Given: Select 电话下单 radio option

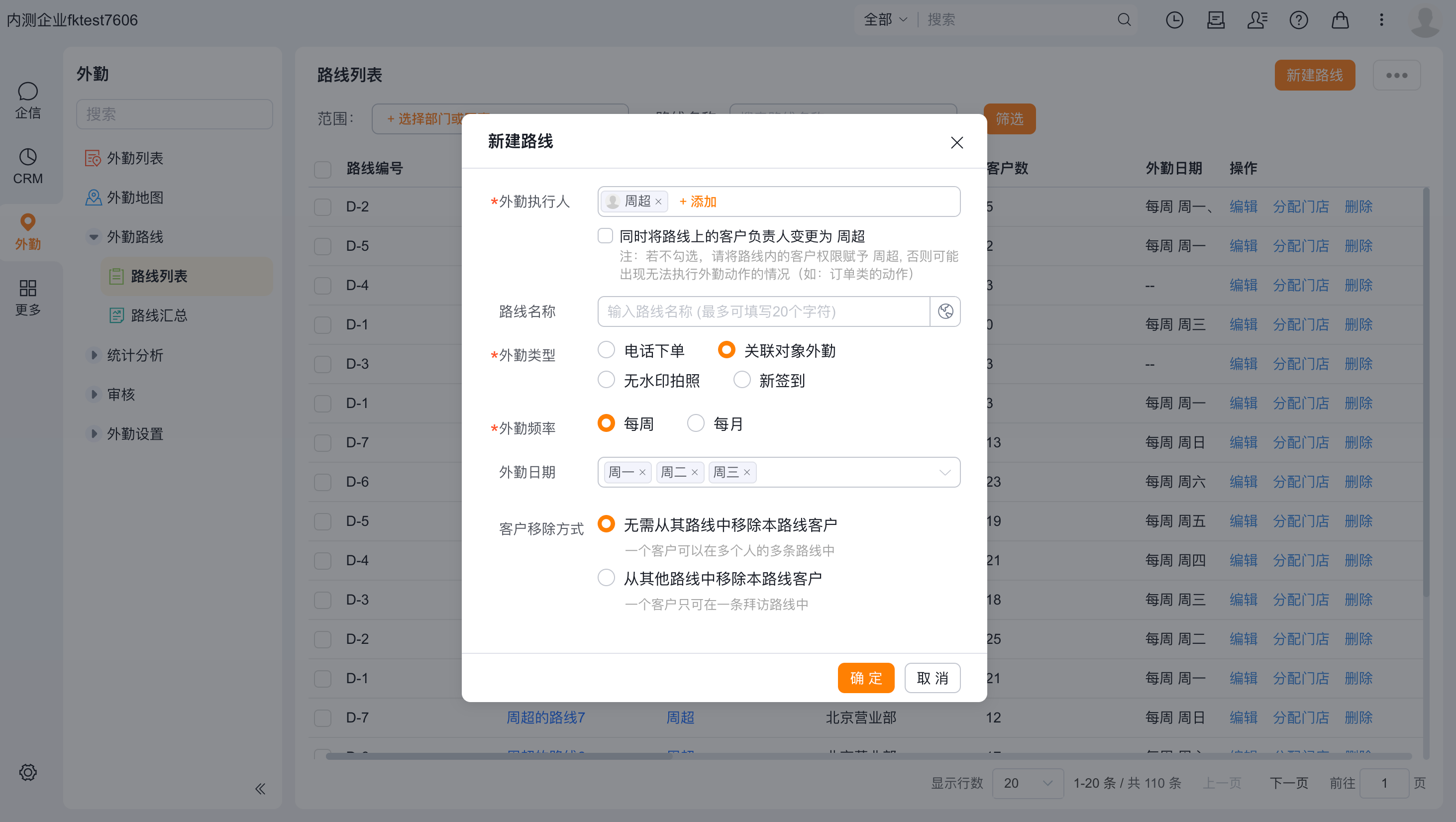Looking at the screenshot, I should [606, 350].
